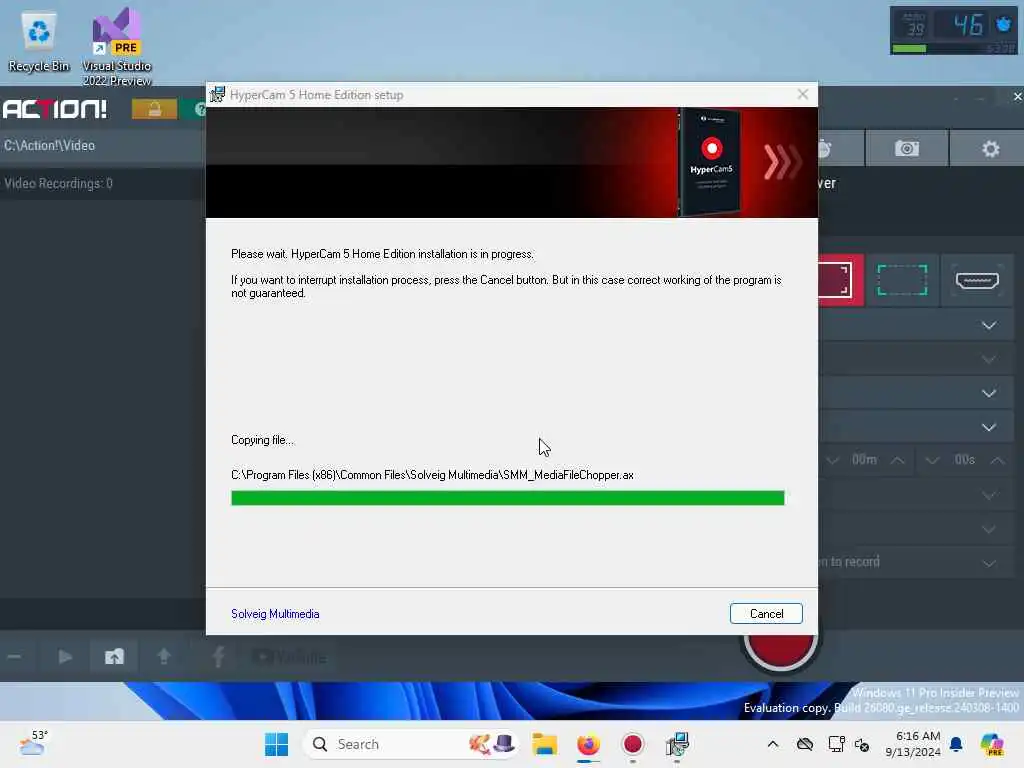Close the HyperCam 5 setup dialog
The image size is (1024, 768).
[x=803, y=95]
